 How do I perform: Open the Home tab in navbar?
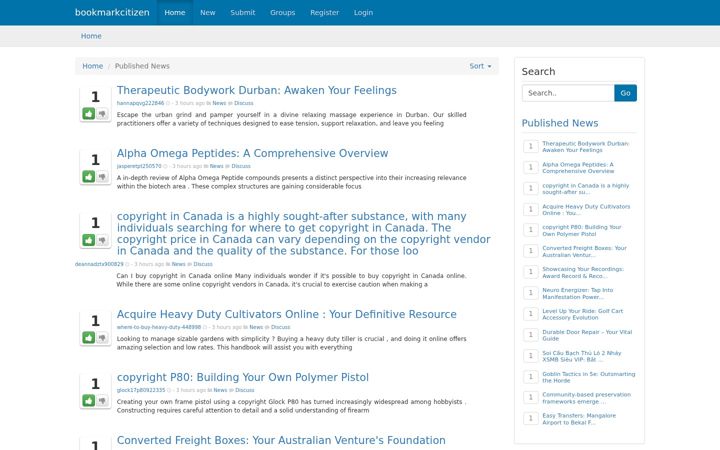[175, 12]
